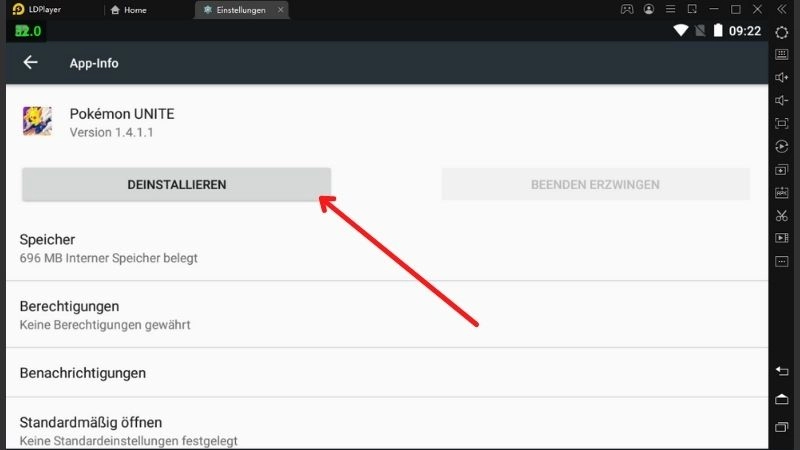Click the Version 1.4.1.1 text
800x450 pixels.
(x=111, y=133)
